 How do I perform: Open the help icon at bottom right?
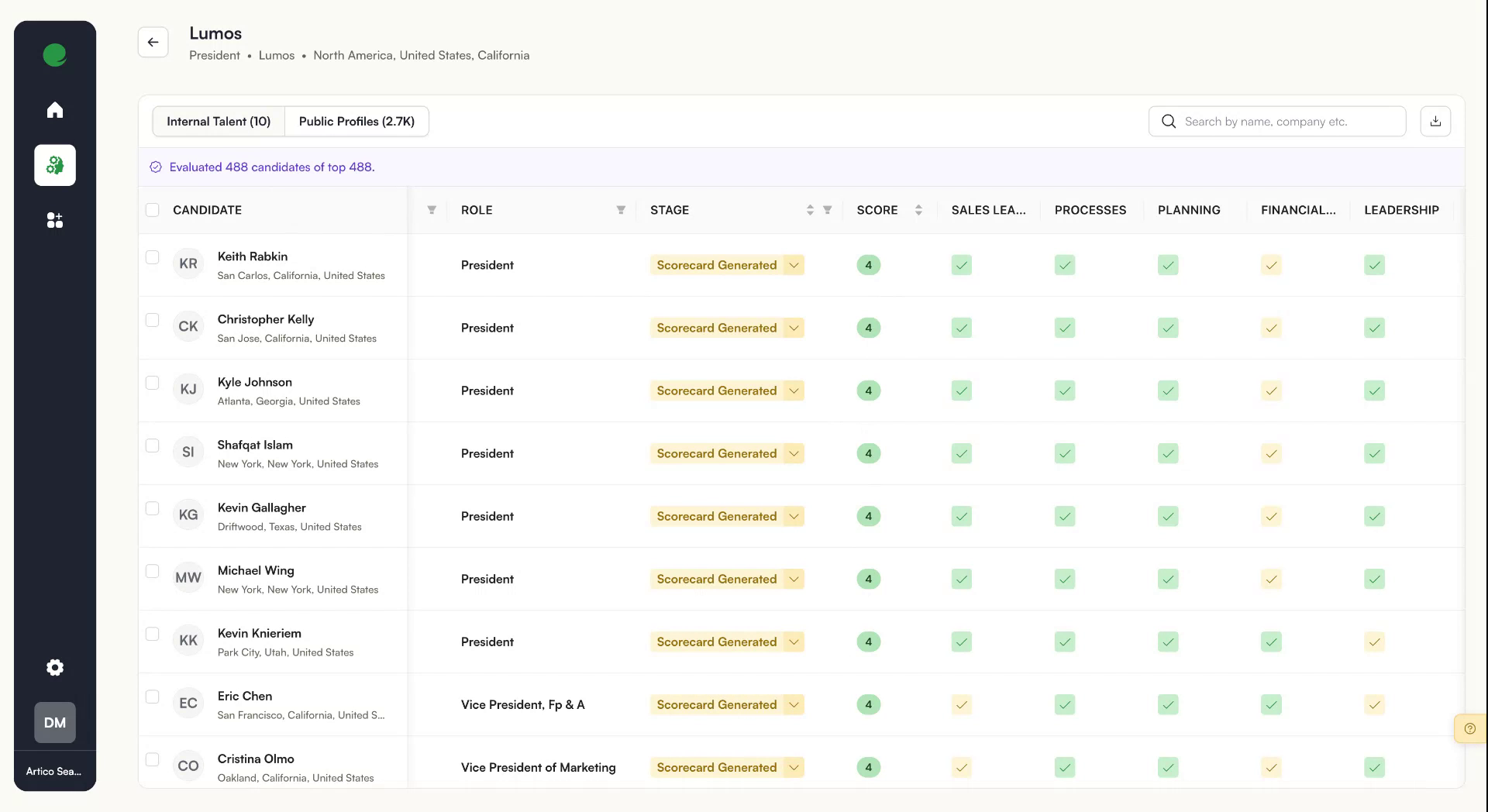pos(1469,728)
